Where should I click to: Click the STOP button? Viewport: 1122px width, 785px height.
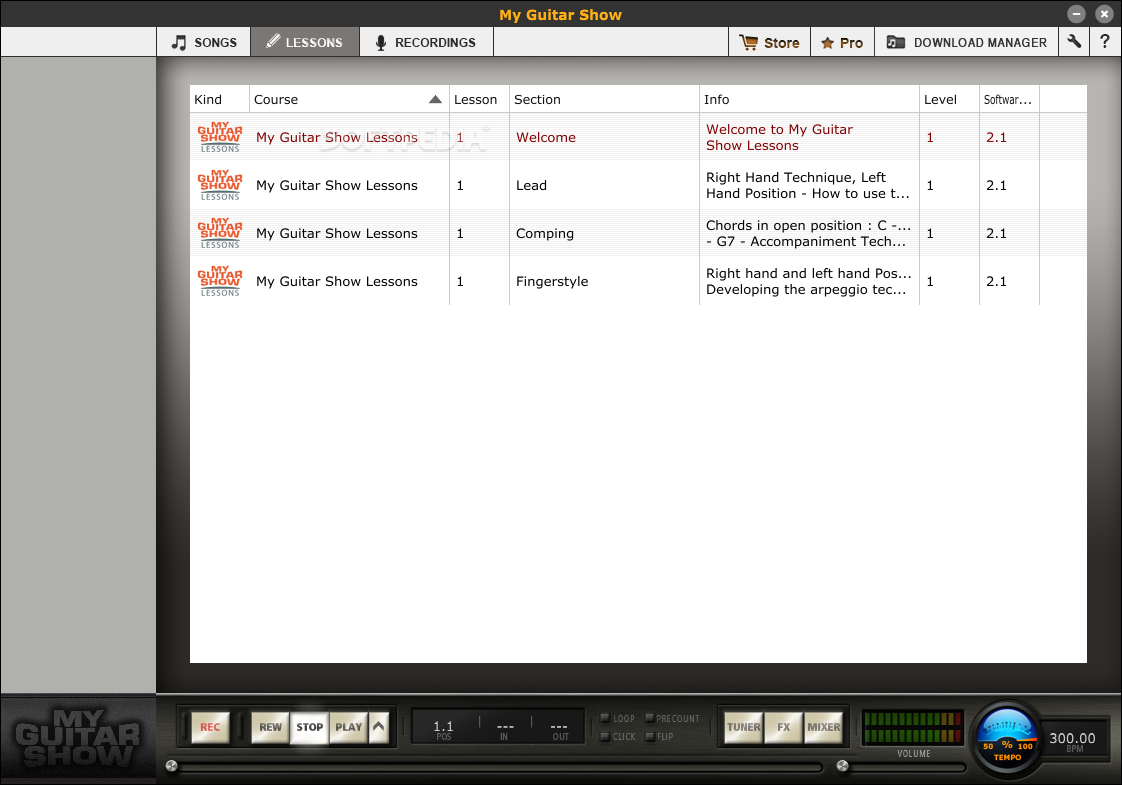tap(310, 727)
